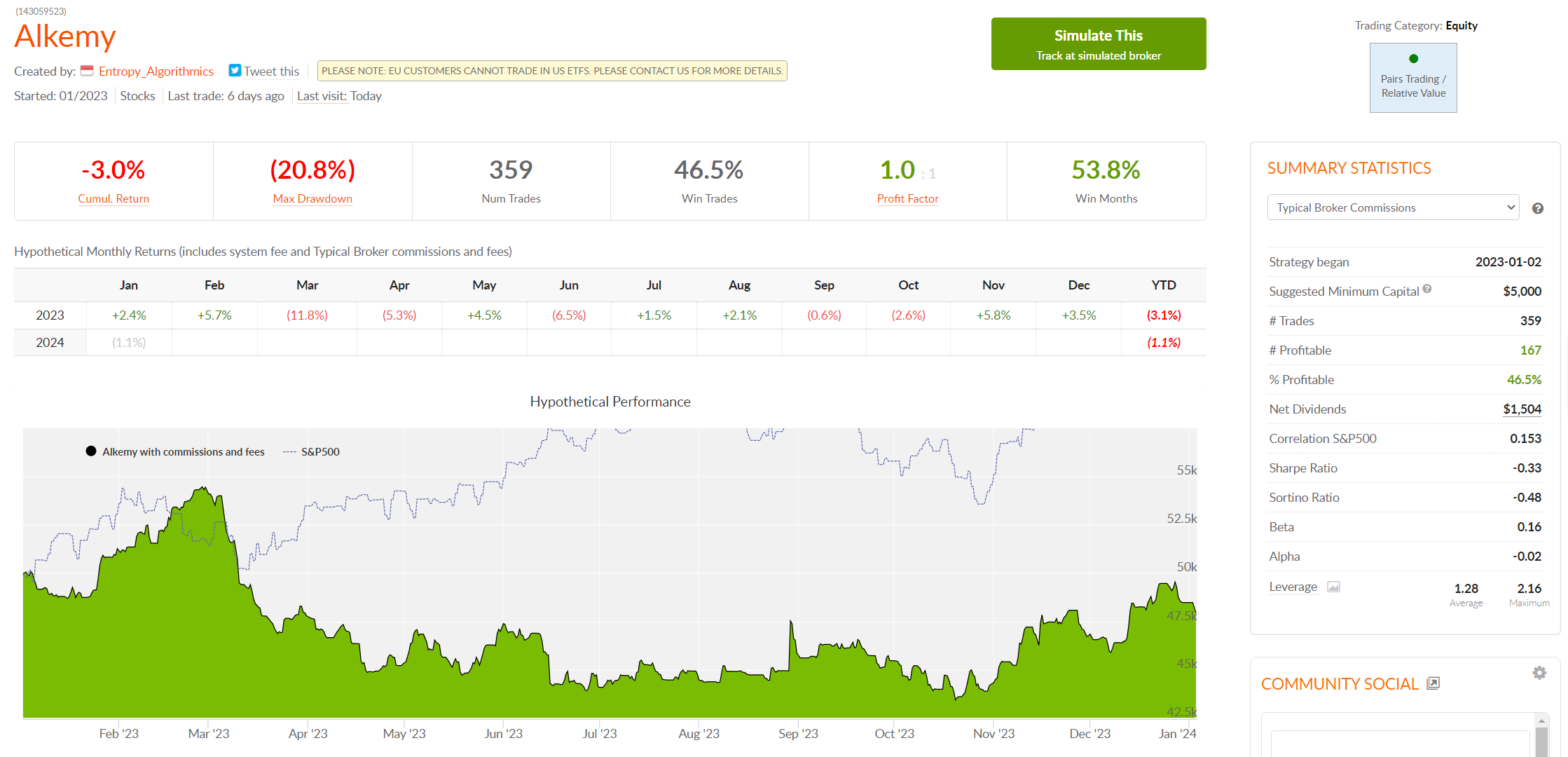The width and height of the screenshot is (1568, 757).
Task: Click the Twitter icon beside Tweet this
Action: coord(235,71)
